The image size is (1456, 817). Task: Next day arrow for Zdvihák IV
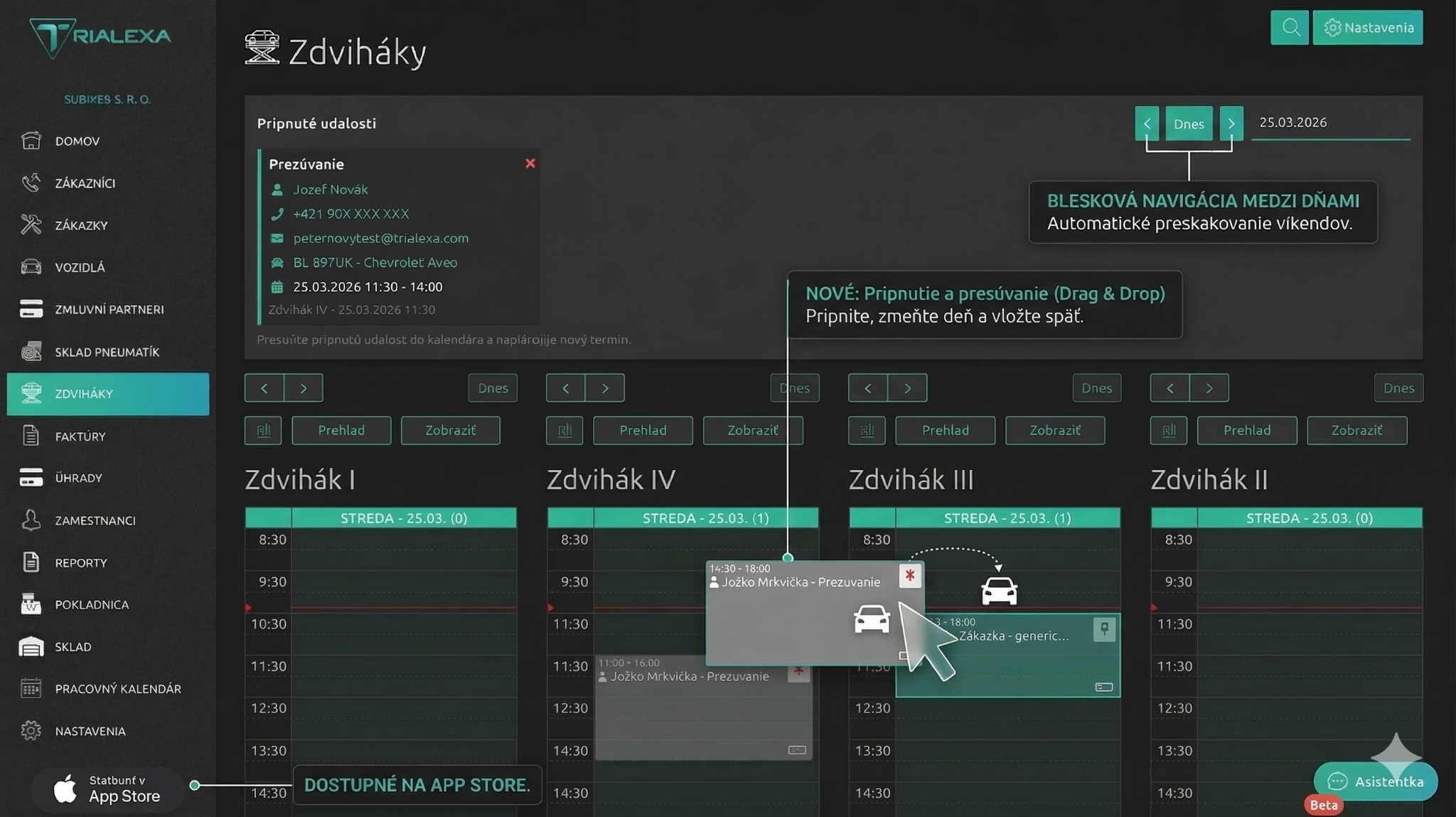pos(605,388)
